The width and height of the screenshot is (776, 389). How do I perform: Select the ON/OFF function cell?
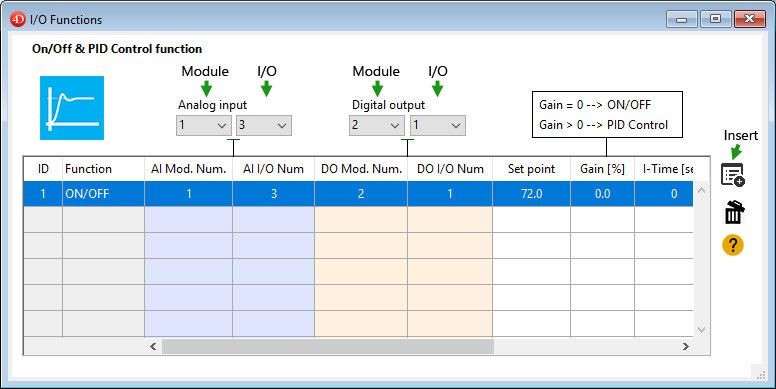click(x=103, y=194)
